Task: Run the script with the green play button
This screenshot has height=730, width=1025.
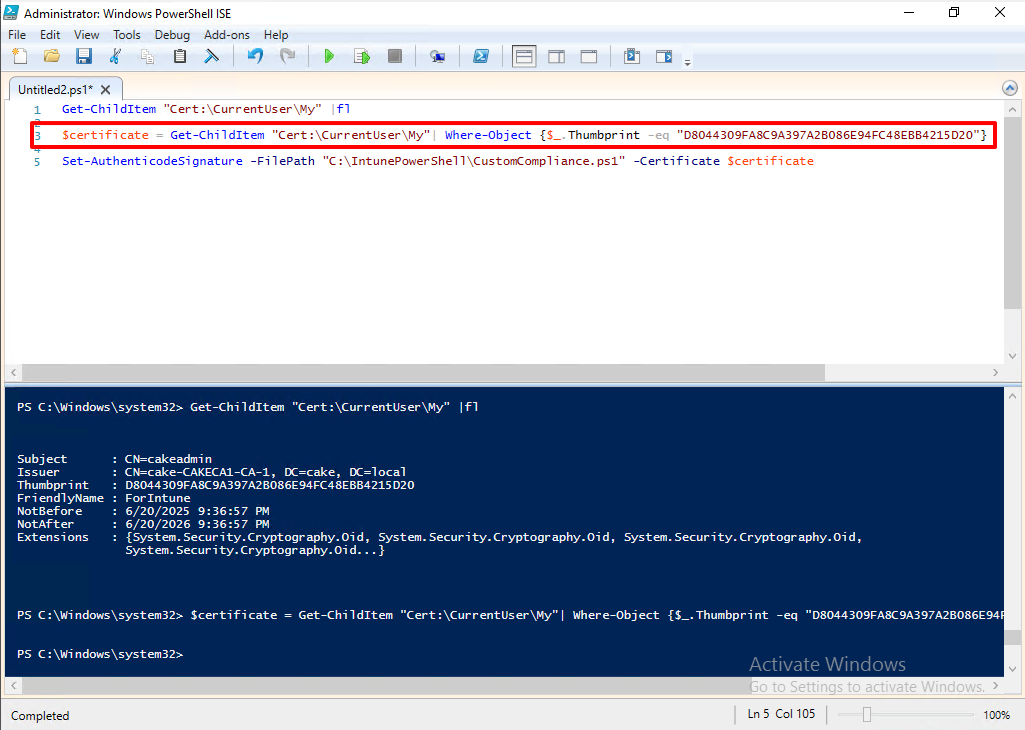Action: [x=329, y=56]
